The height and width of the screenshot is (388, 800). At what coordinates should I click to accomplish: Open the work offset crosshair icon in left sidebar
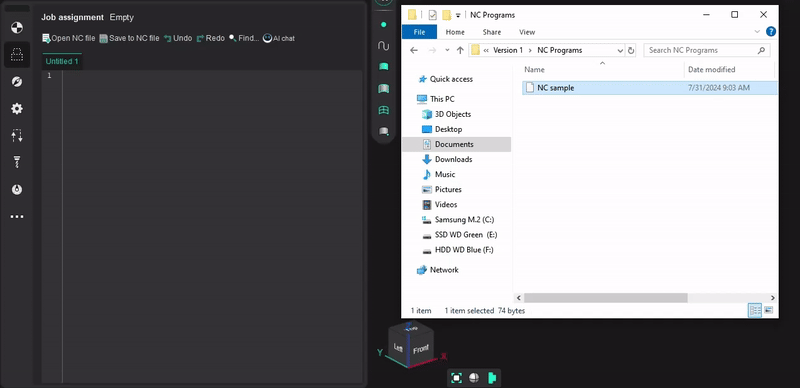17,28
